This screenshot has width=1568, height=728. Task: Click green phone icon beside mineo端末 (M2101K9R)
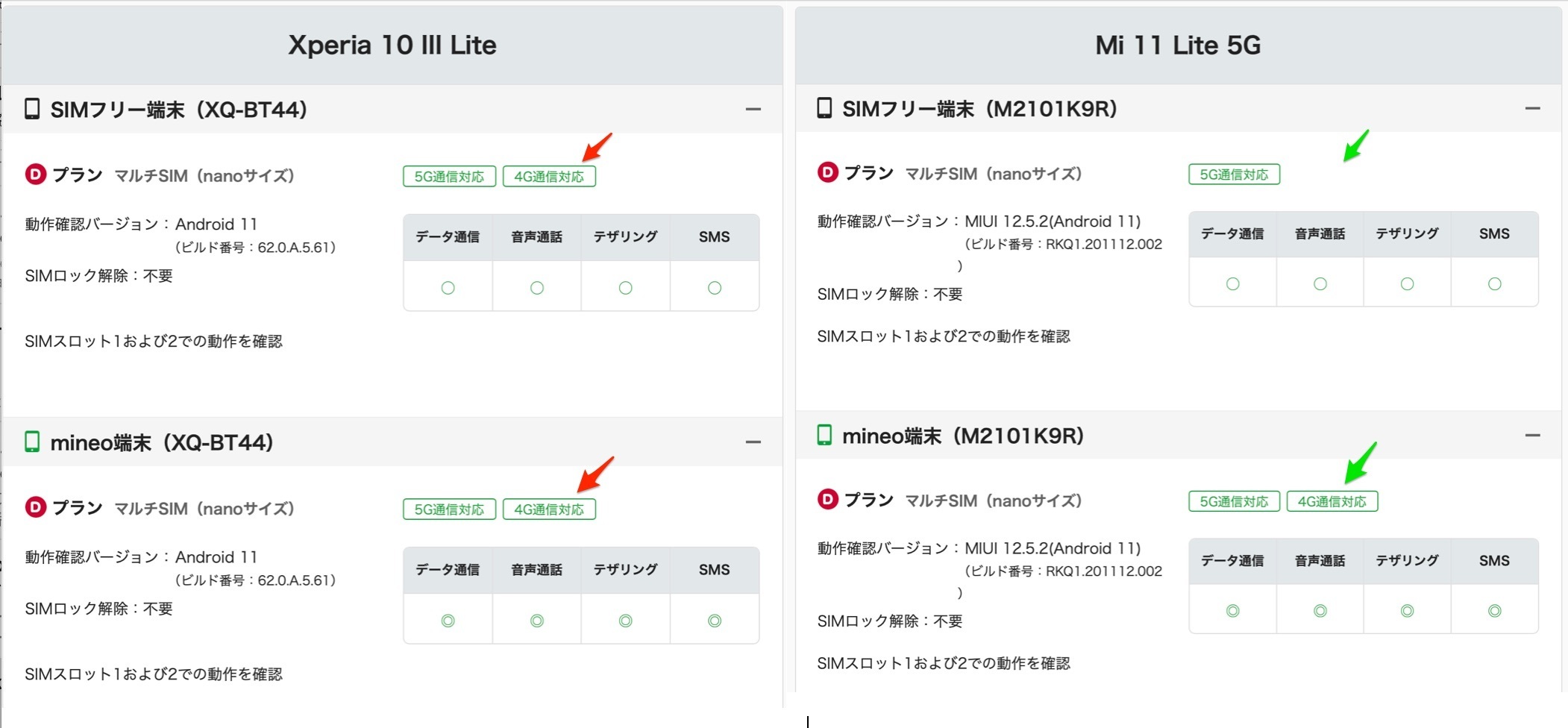click(824, 435)
